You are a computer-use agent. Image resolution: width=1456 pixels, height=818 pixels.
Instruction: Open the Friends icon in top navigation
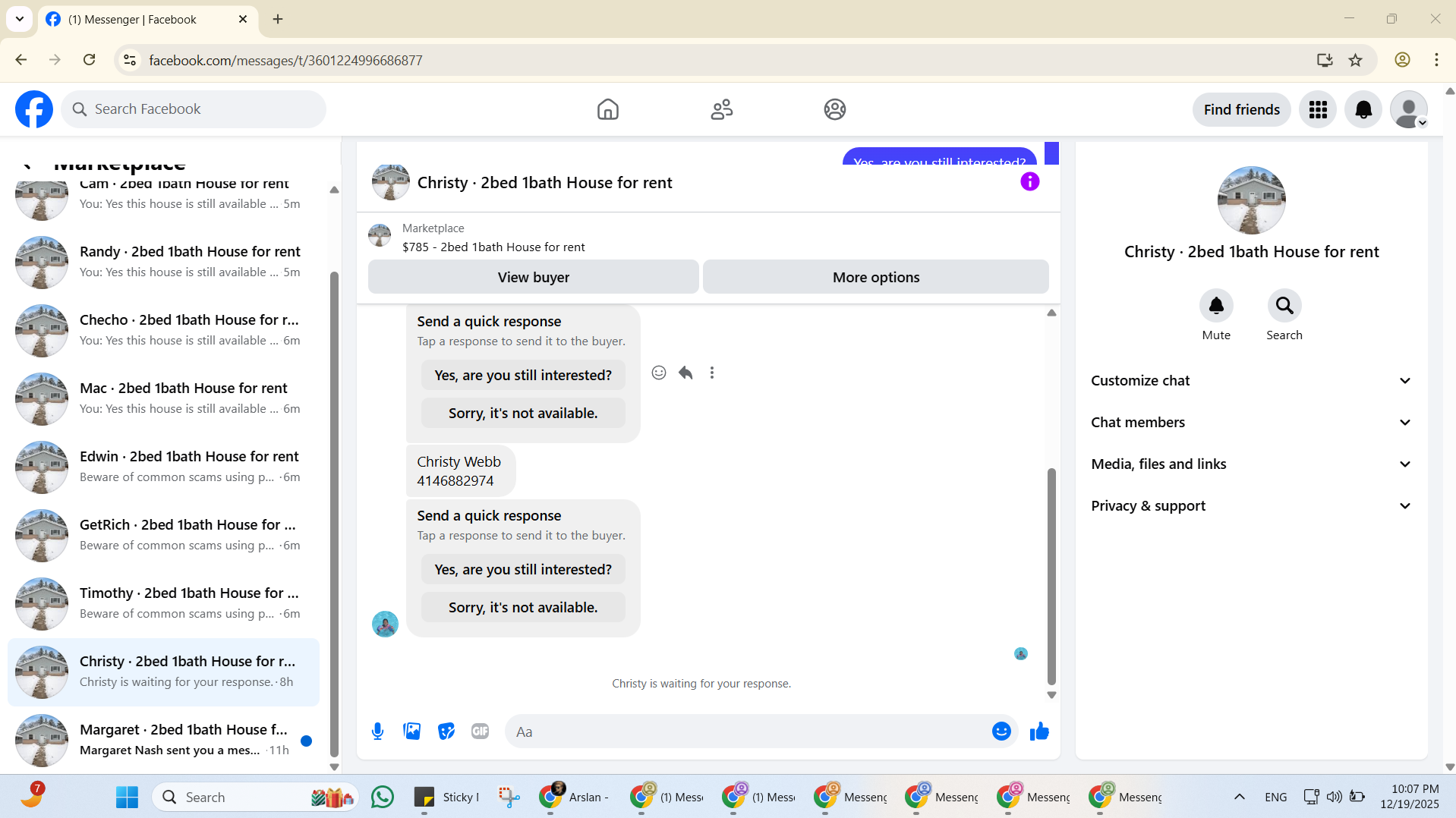721,109
